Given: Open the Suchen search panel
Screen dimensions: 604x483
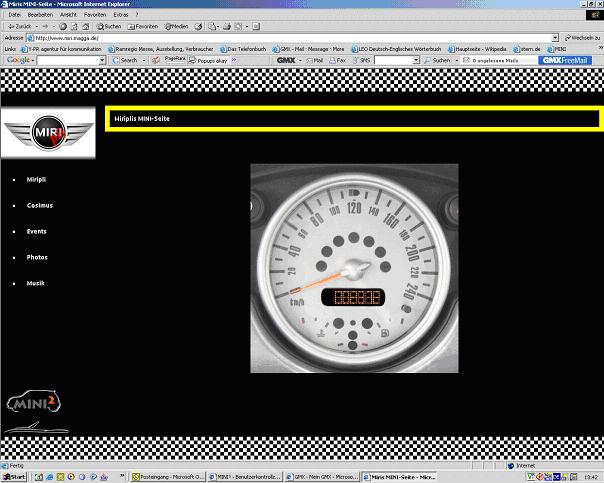Looking at the screenshot, I should click(110, 26).
